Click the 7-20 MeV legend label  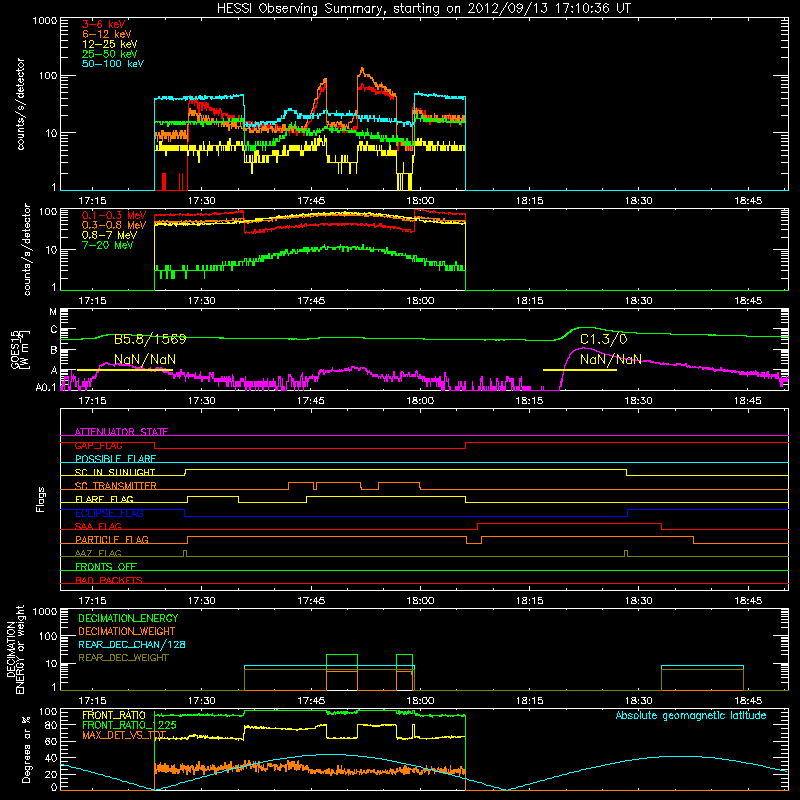pos(107,245)
